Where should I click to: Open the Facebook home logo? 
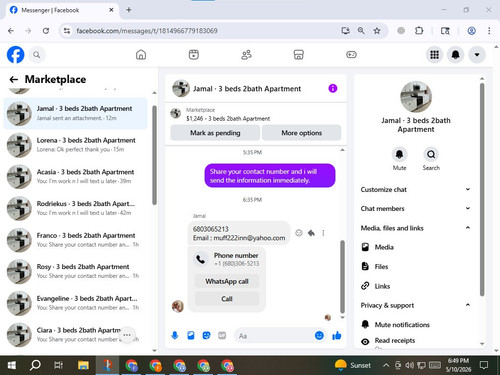[15, 55]
